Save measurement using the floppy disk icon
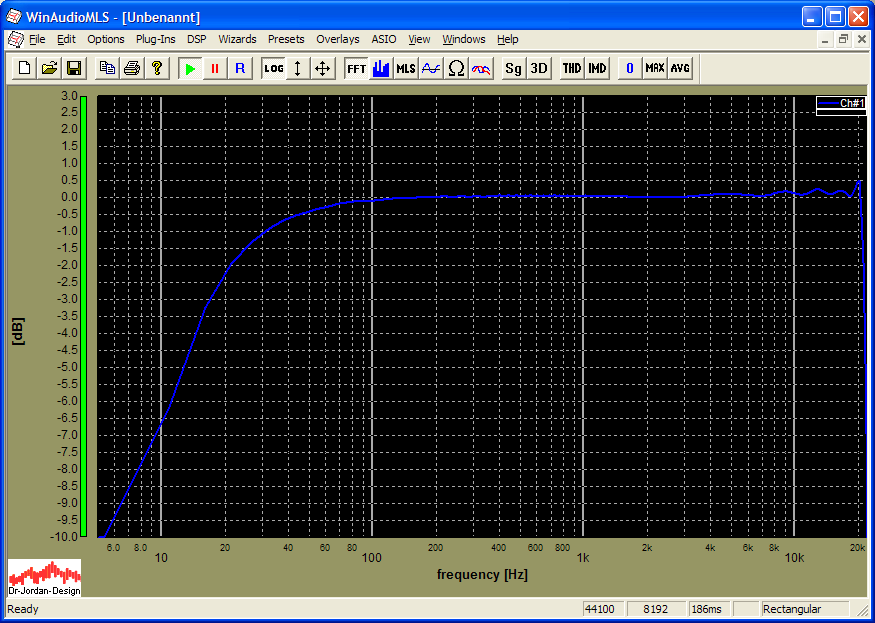Screen dimensions: 875x623 click(74, 68)
